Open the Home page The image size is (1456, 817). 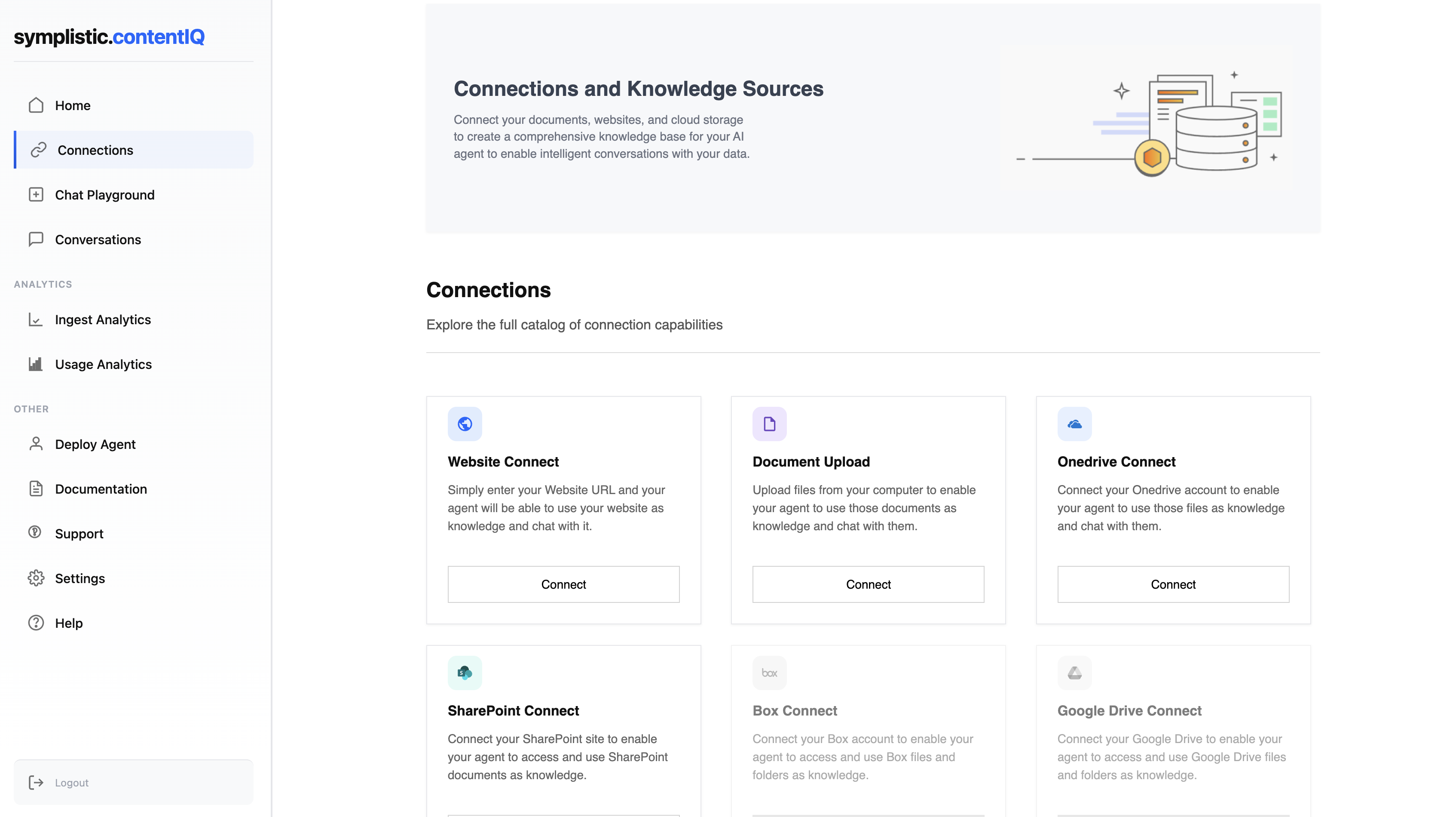(x=72, y=105)
